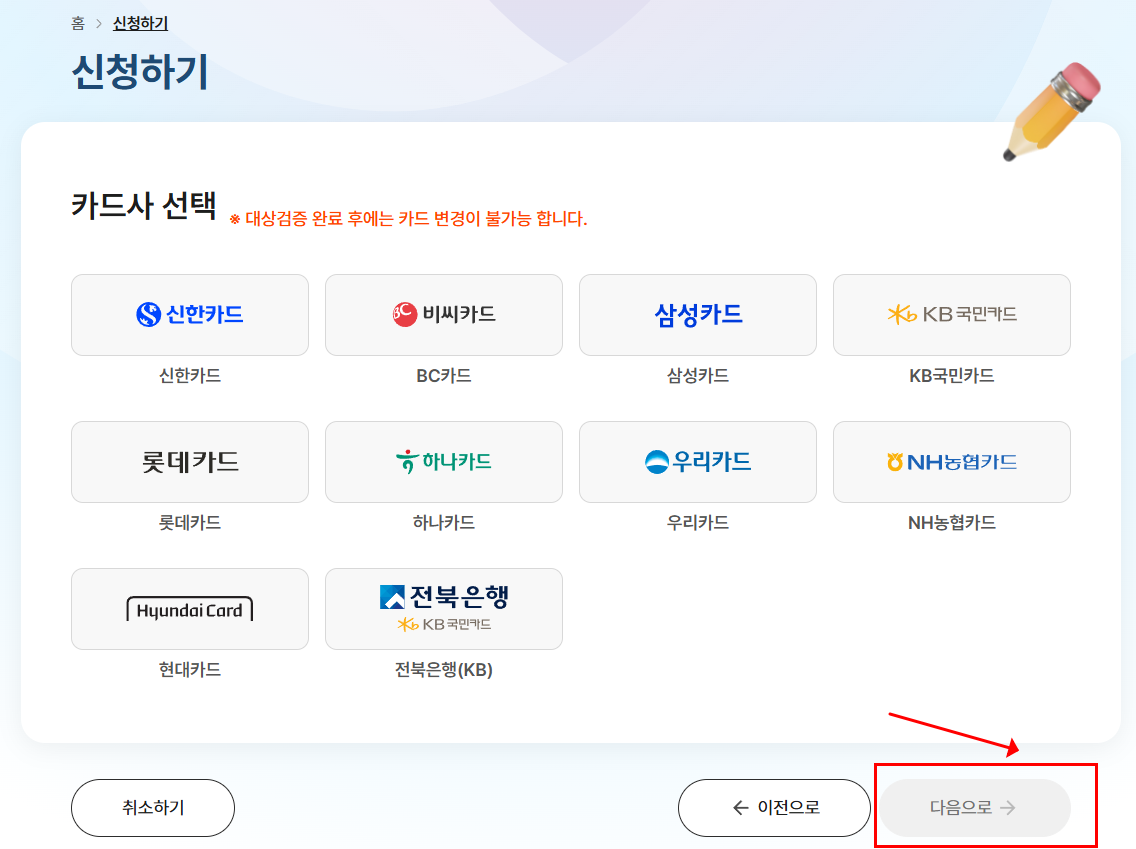Click the 신한카드 caption text
Image resolution: width=1136 pixels, height=849 pixels.
(x=190, y=375)
